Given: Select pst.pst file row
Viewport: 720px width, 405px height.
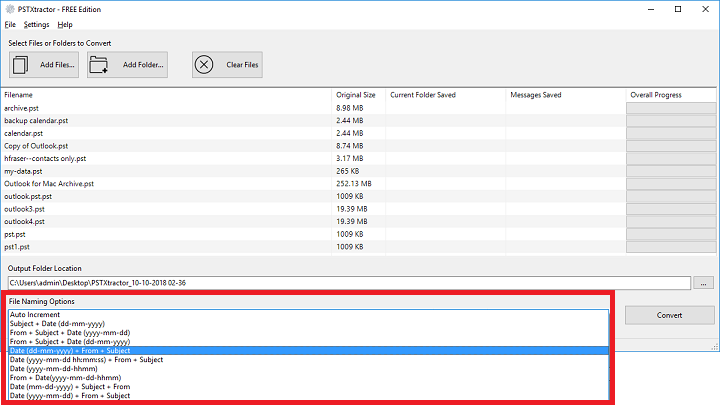Looking at the screenshot, I should (x=359, y=234).
